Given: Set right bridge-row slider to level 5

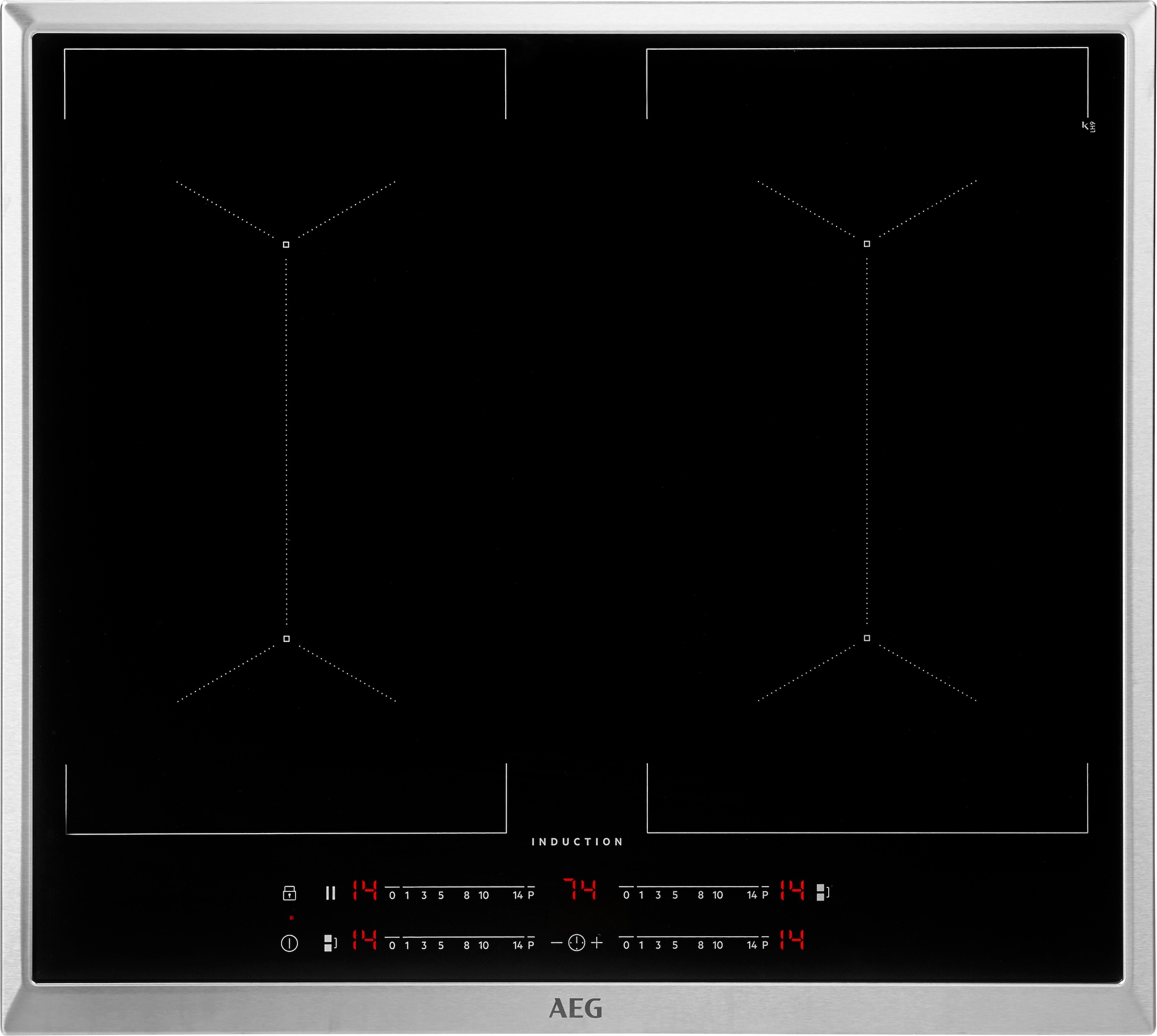Looking at the screenshot, I should click(x=675, y=895).
